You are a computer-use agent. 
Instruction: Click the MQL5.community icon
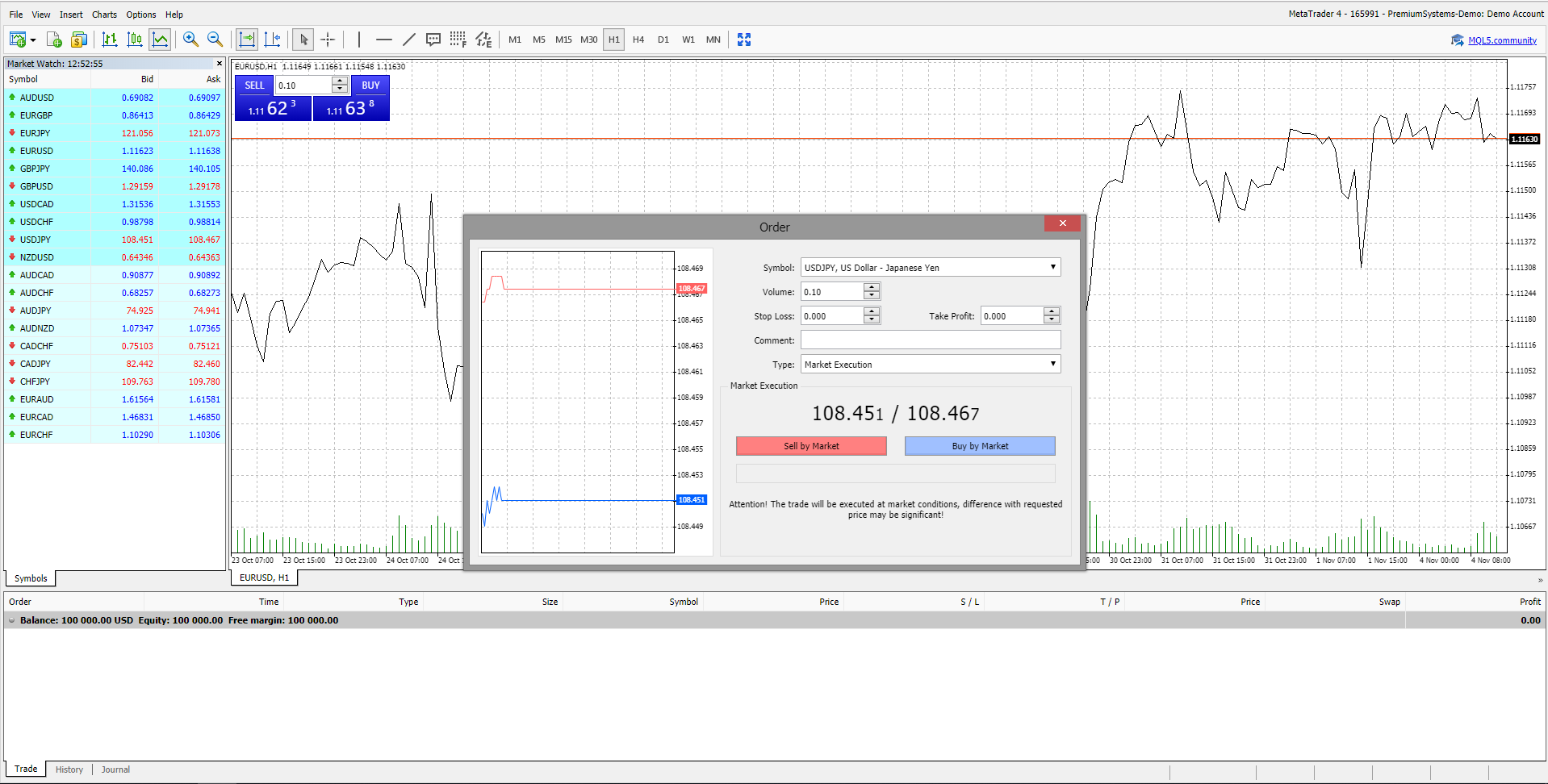(1458, 40)
